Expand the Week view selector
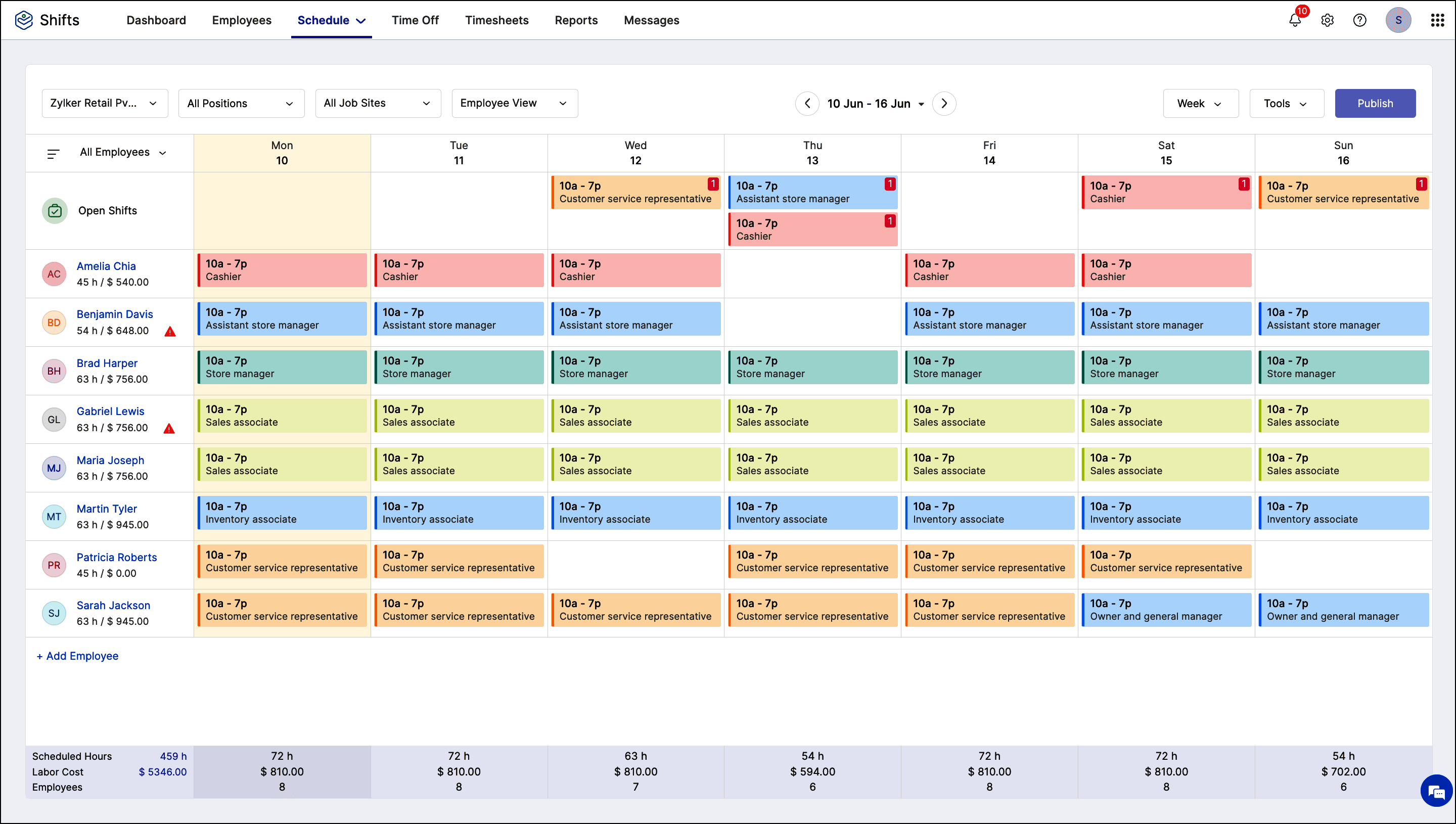 pyautogui.click(x=1201, y=103)
